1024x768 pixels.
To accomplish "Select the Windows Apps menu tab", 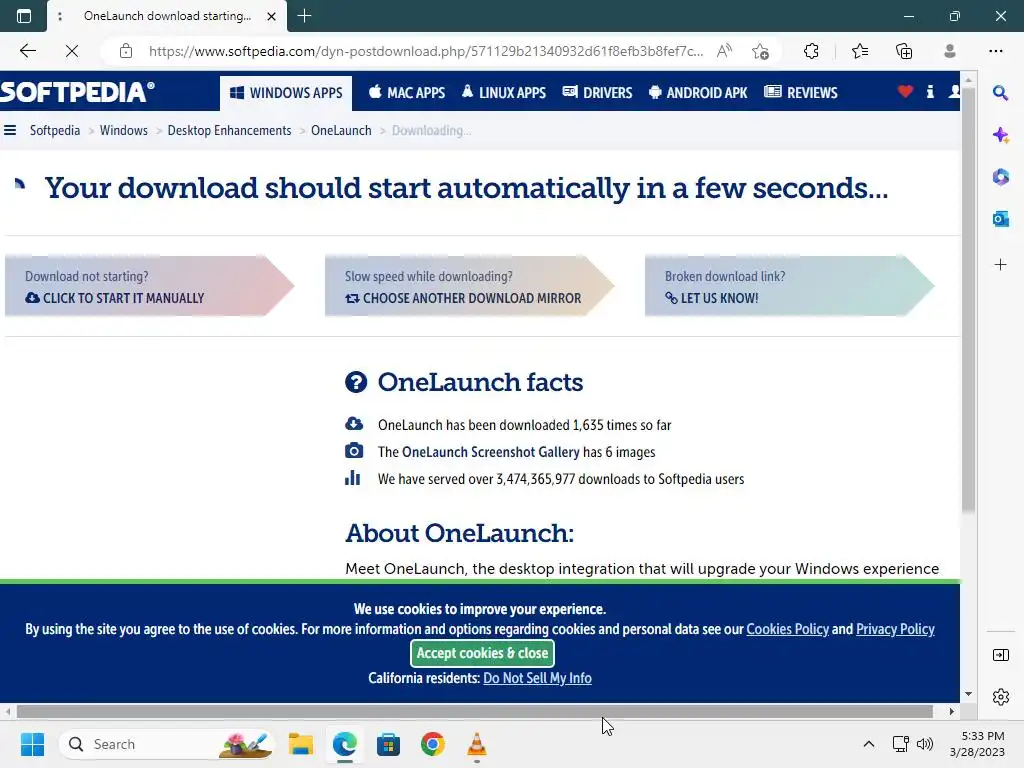I will click(x=286, y=93).
